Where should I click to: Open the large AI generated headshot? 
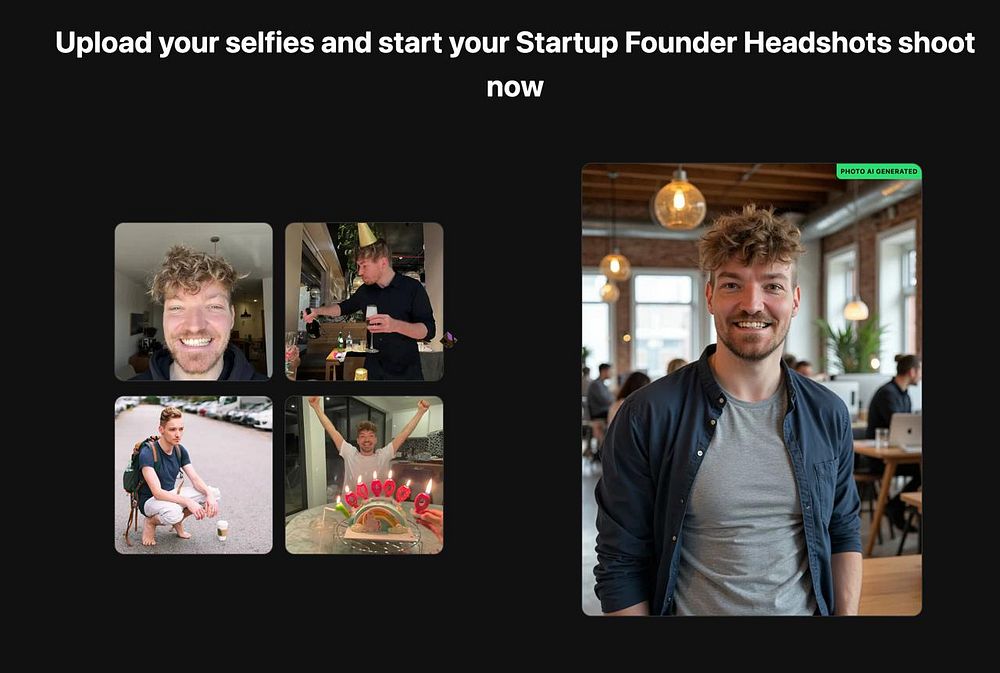pyautogui.click(x=751, y=389)
